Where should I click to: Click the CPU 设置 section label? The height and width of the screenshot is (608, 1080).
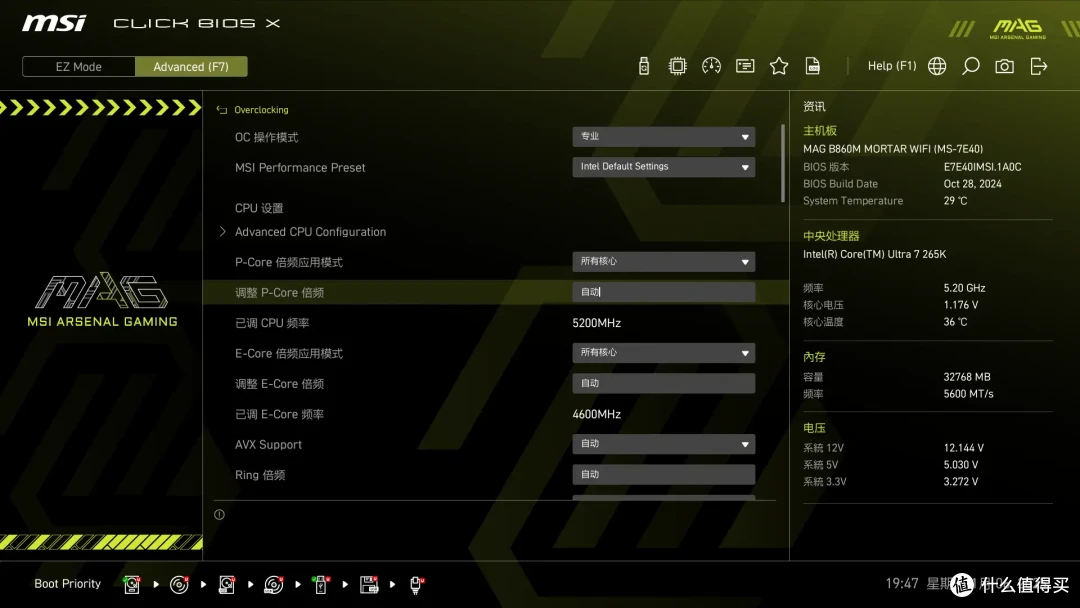(259, 208)
